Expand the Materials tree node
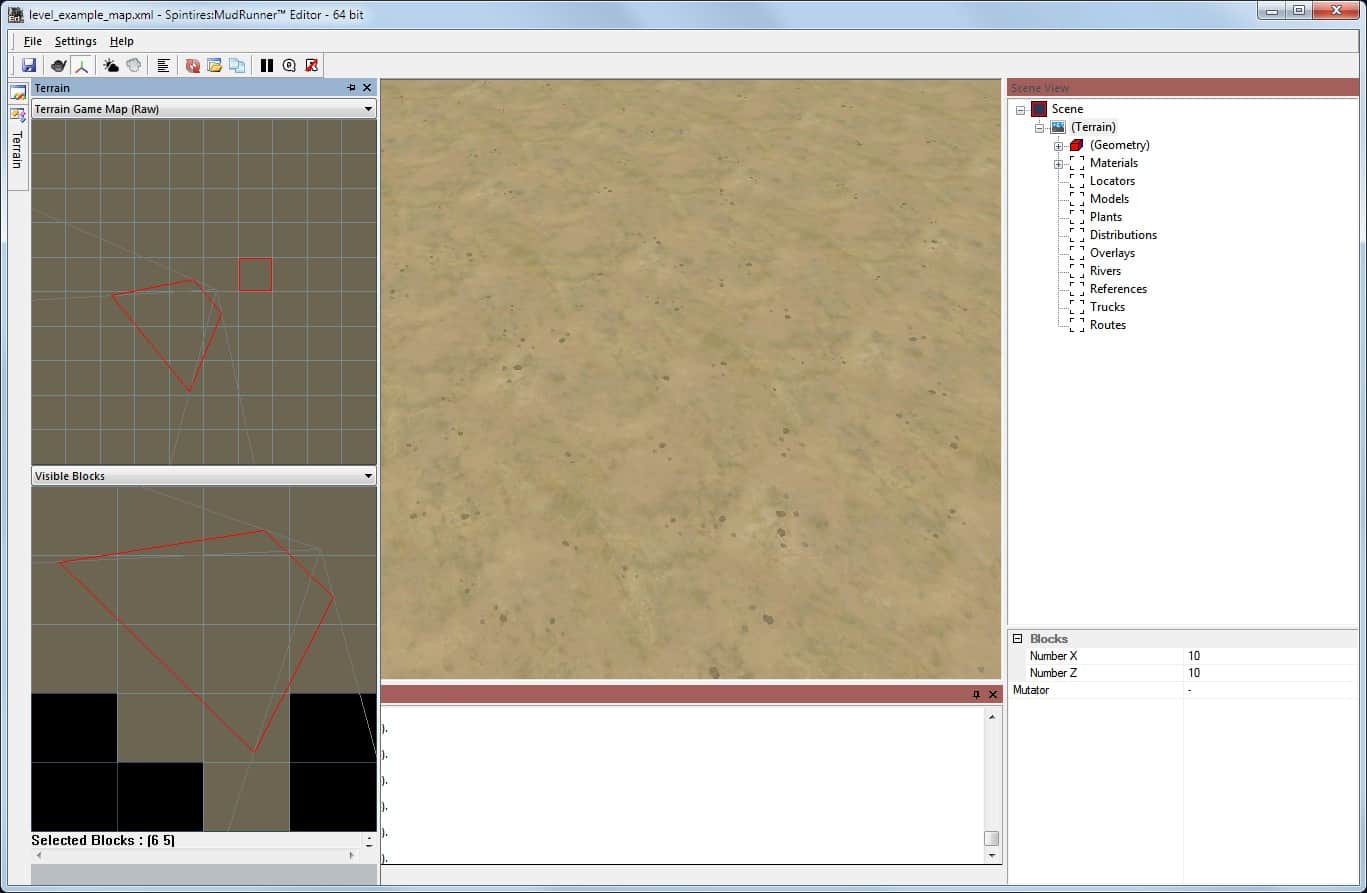Image resolution: width=1367 pixels, height=893 pixels. tap(1058, 164)
